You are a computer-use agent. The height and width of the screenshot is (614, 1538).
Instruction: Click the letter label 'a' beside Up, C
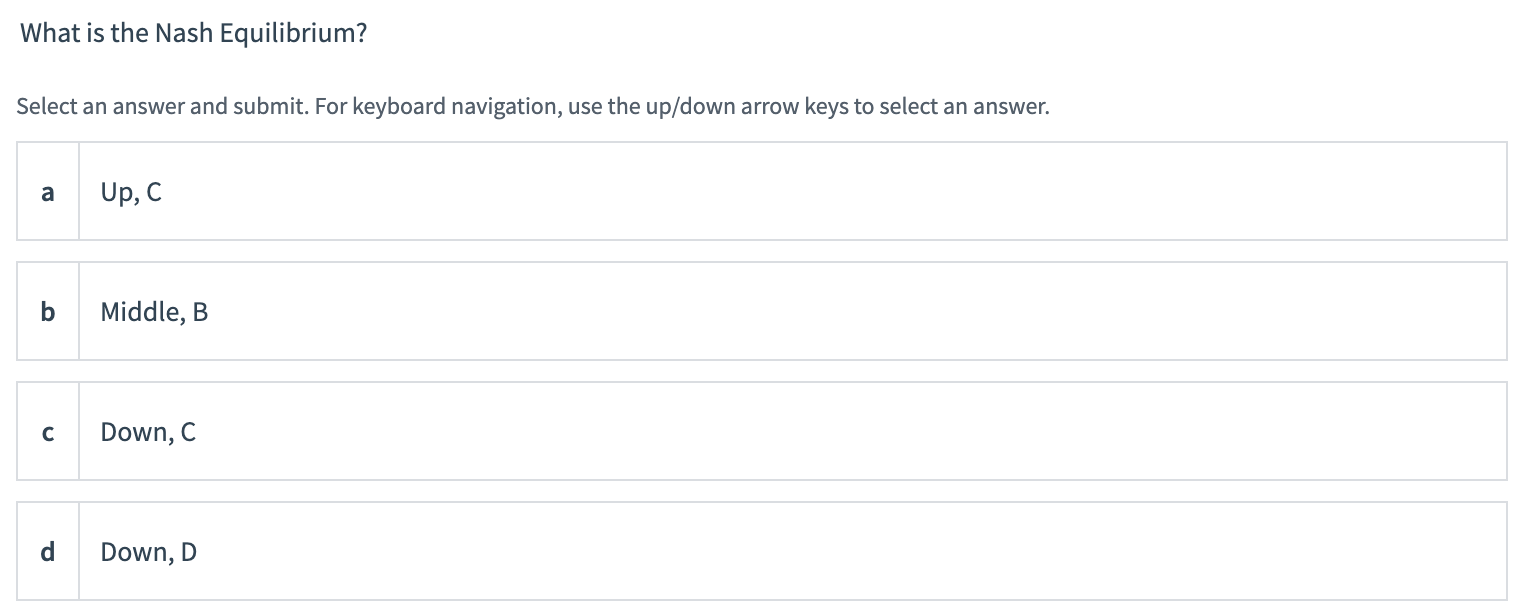tap(47, 192)
